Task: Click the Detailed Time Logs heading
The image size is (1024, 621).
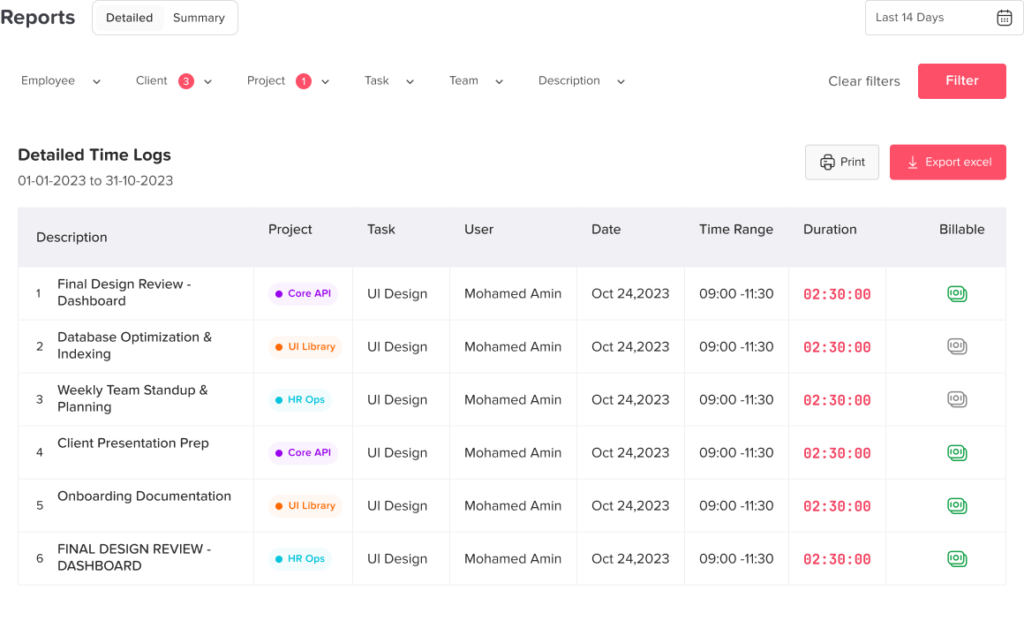Action: (x=94, y=155)
